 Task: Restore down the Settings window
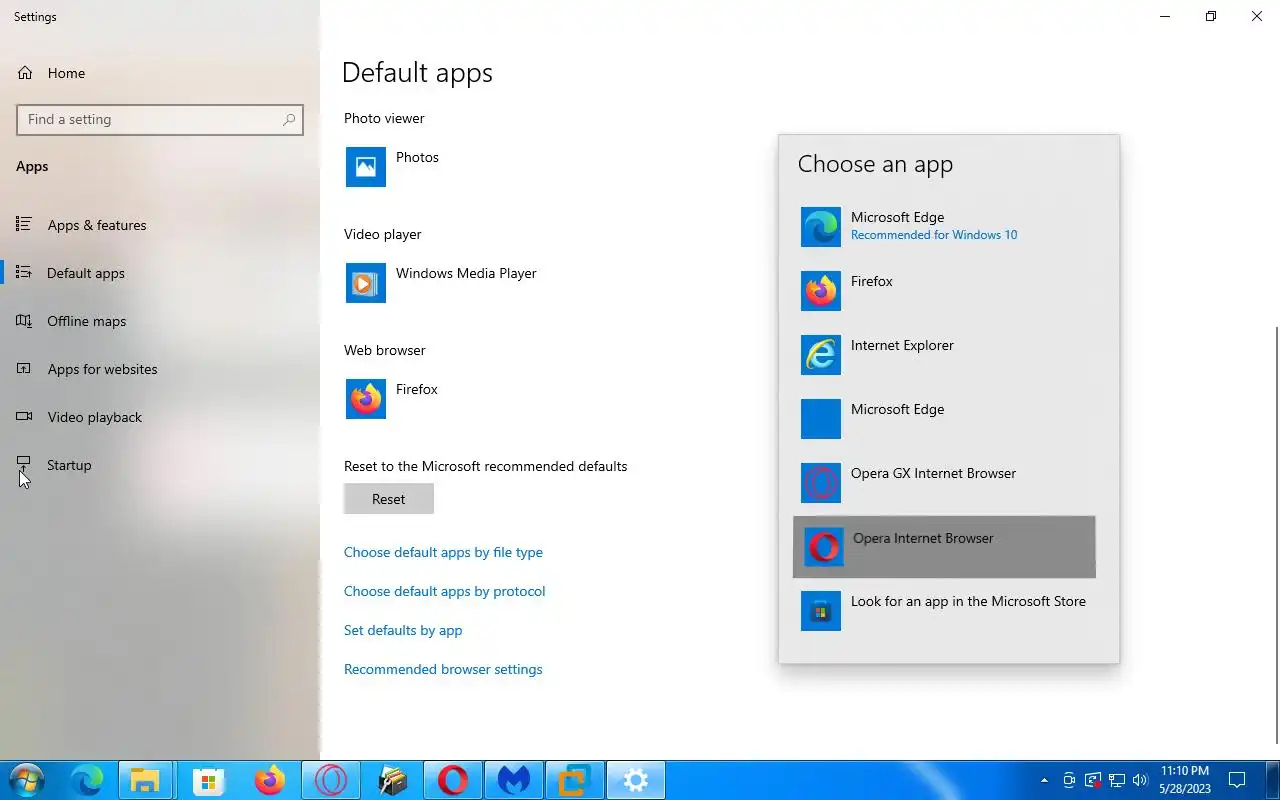click(1211, 16)
